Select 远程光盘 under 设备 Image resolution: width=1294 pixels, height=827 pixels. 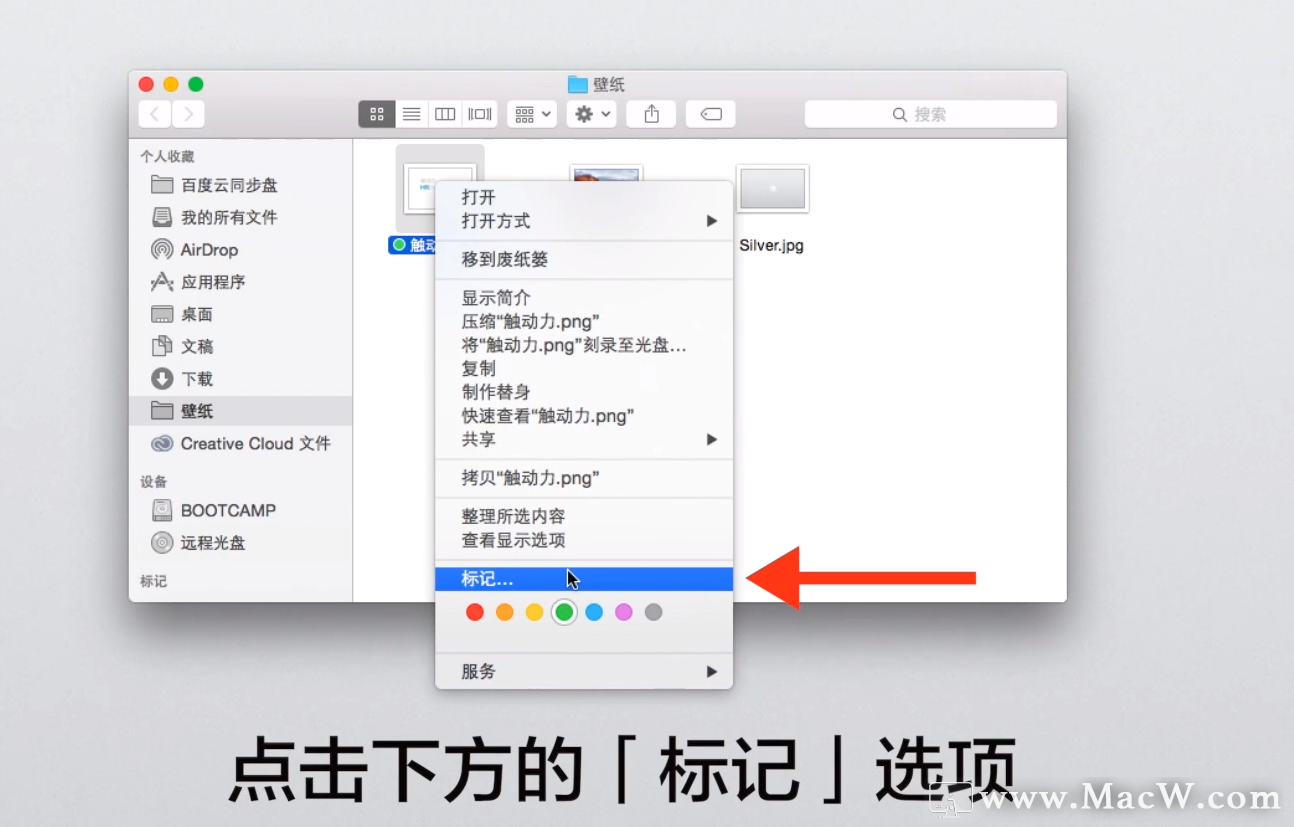coord(240,543)
